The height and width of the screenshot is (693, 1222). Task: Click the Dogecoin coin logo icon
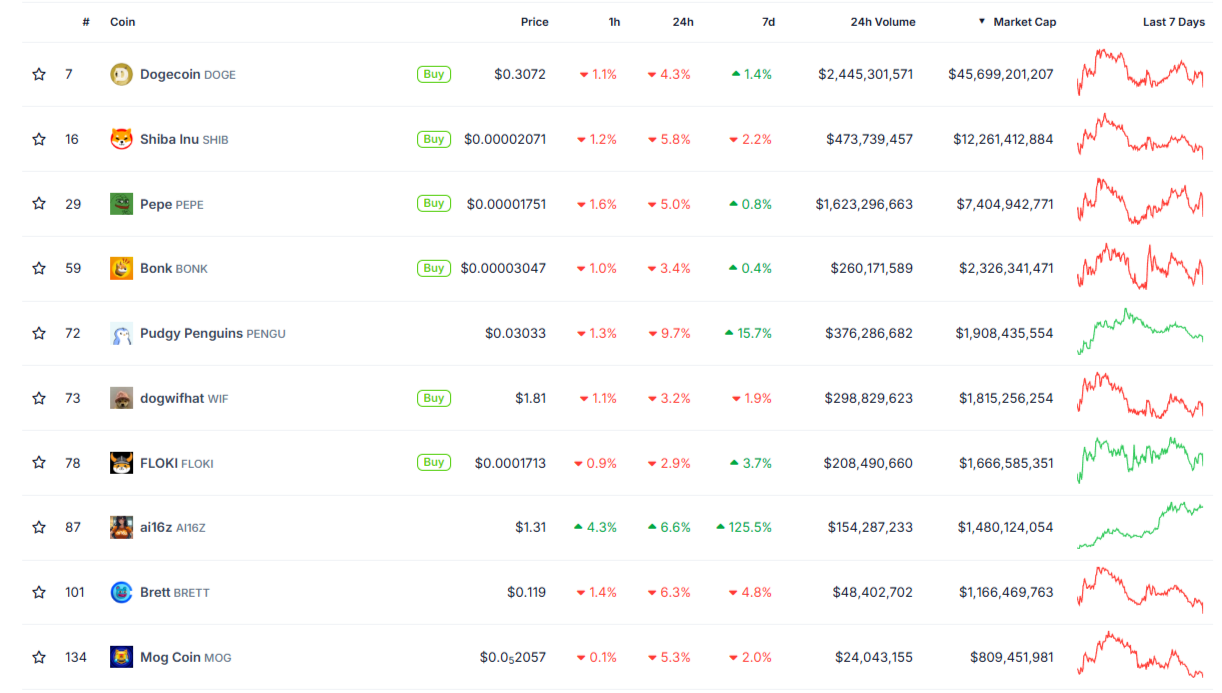pos(121,74)
